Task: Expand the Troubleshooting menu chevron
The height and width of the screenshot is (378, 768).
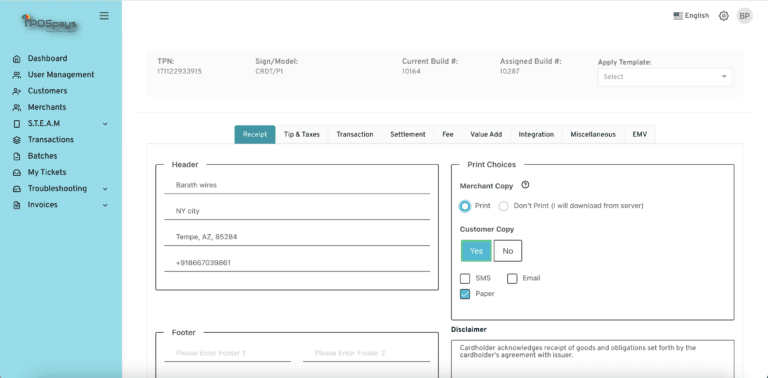Action: 105,189
